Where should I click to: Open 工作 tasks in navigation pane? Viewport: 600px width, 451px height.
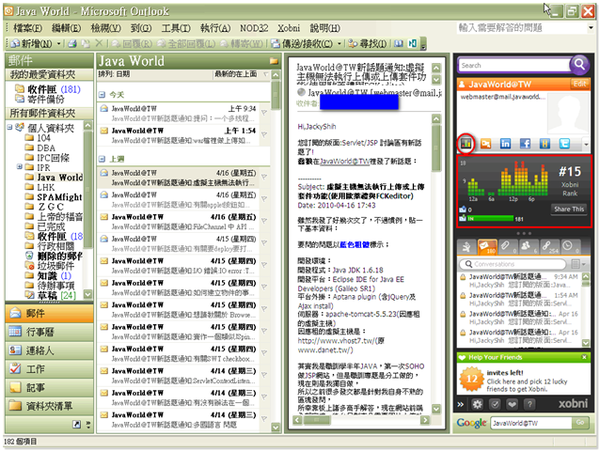point(49,369)
